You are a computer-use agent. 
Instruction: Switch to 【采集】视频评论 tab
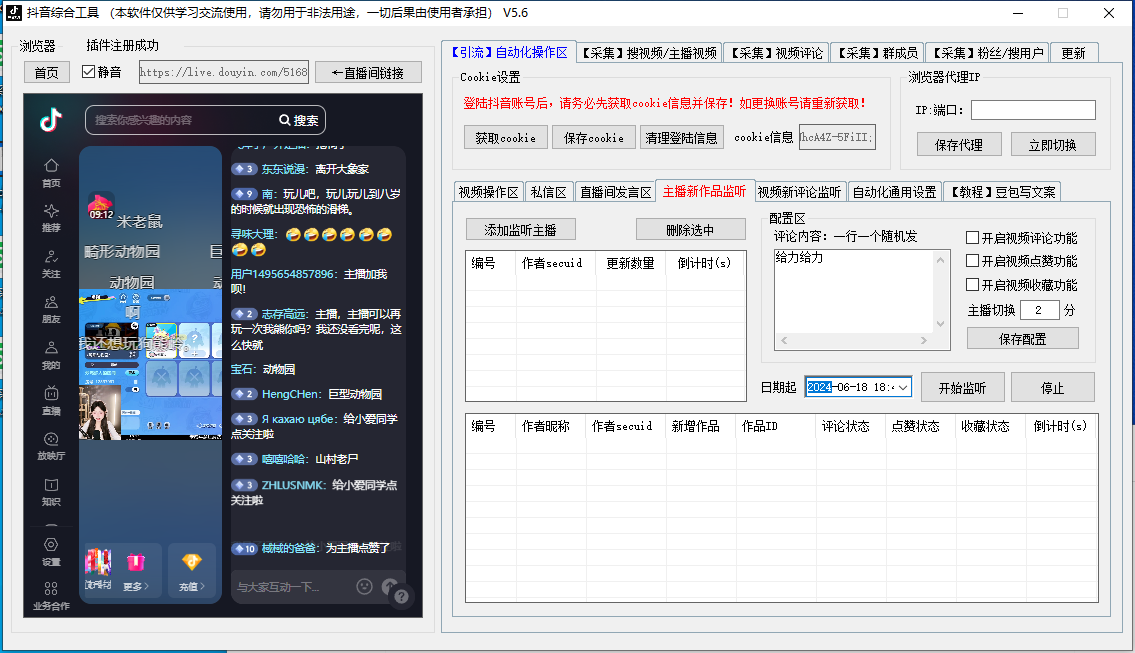pos(776,53)
